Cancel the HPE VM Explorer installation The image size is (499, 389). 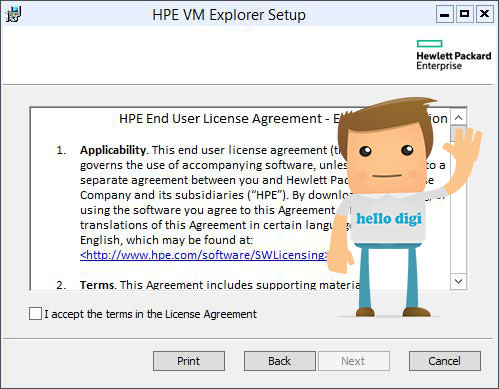[x=445, y=361]
